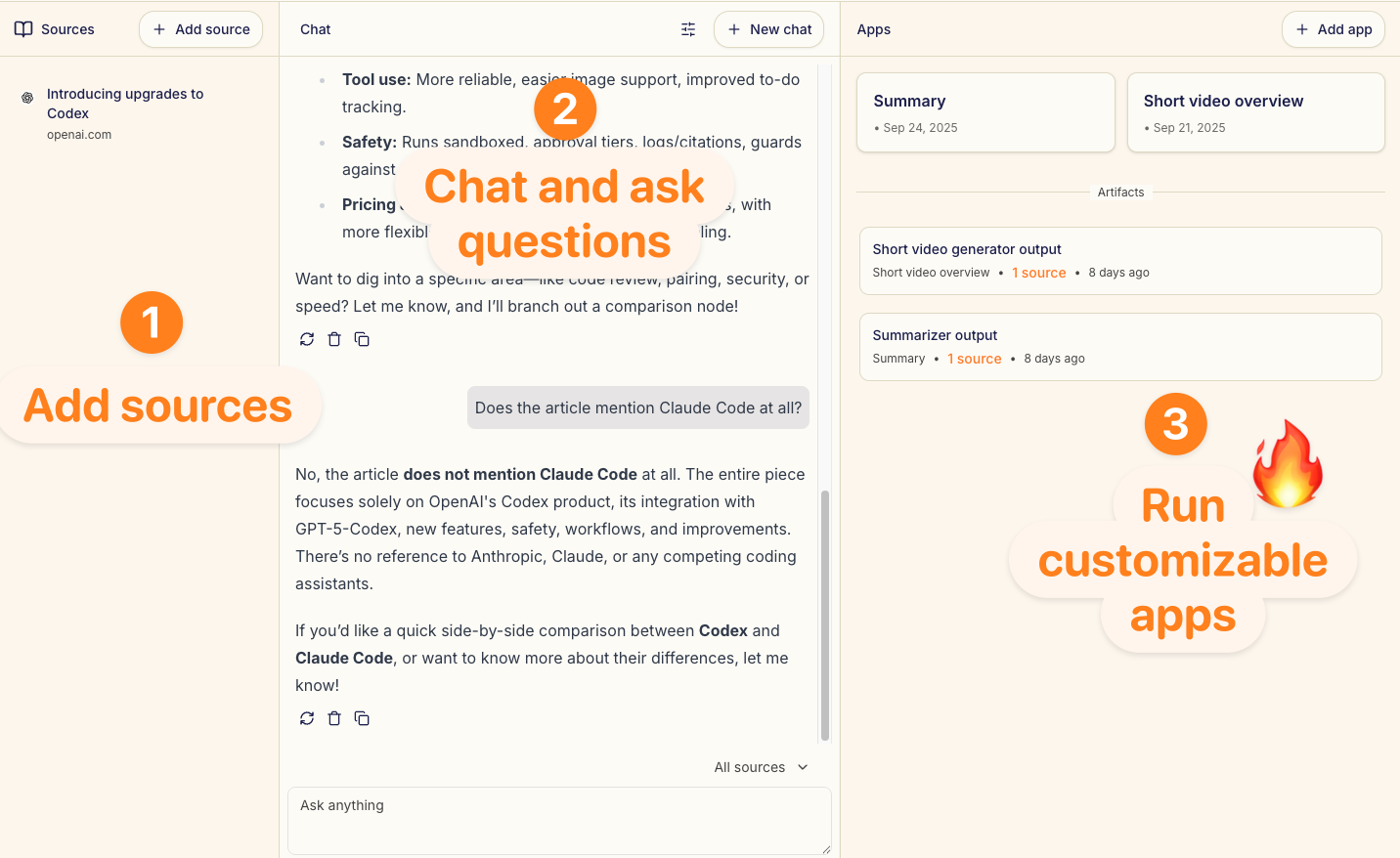Open the Summary app card

click(984, 112)
